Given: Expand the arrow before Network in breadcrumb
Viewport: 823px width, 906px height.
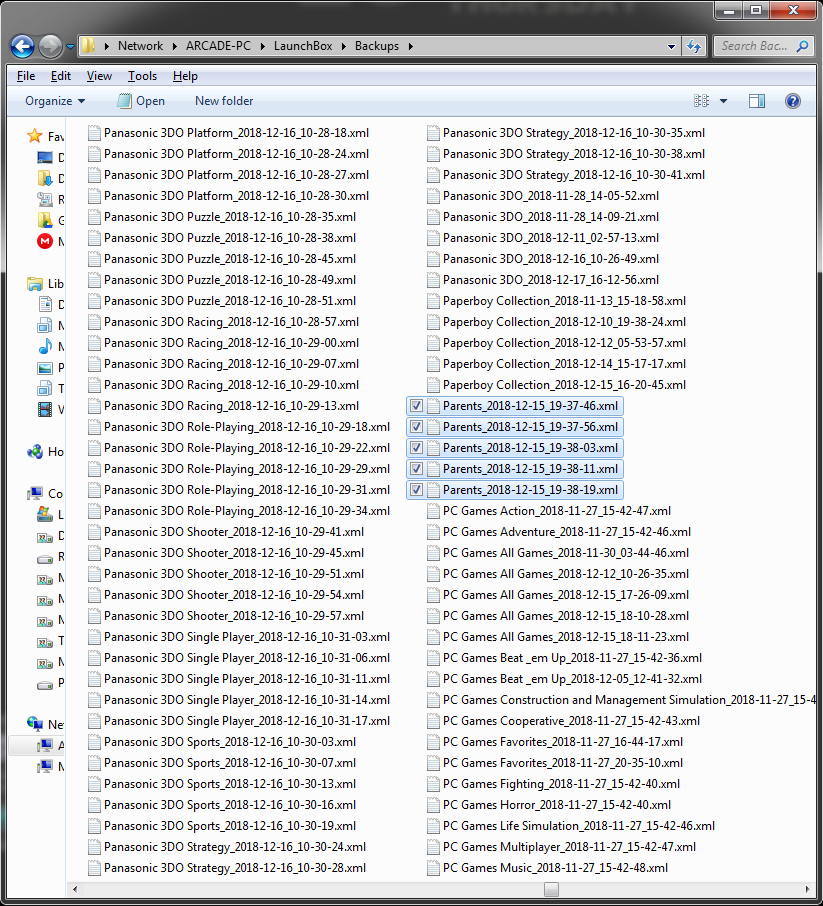Looking at the screenshot, I should point(107,46).
